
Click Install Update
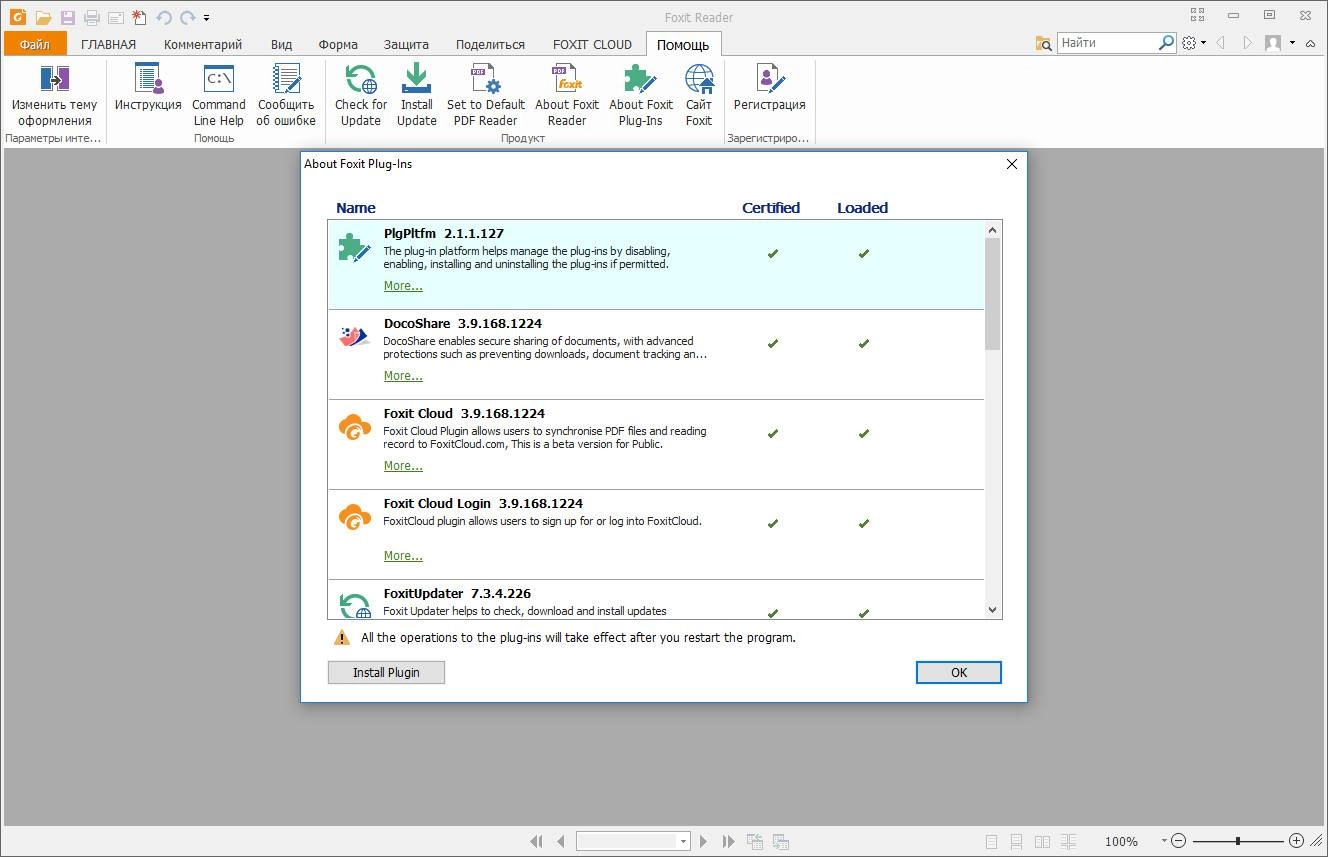coord(416,95)
